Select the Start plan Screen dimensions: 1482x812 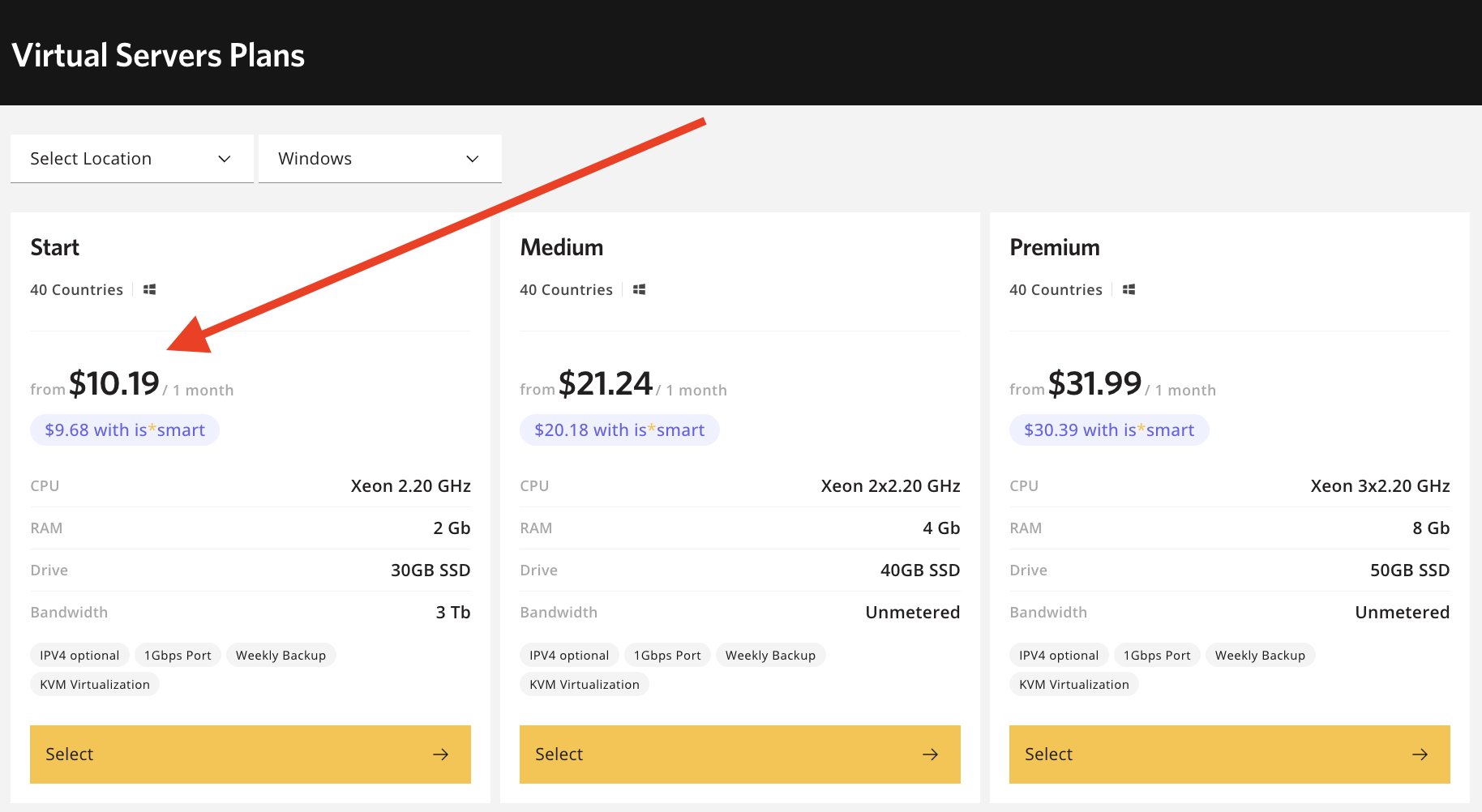[x=250, y=754]
